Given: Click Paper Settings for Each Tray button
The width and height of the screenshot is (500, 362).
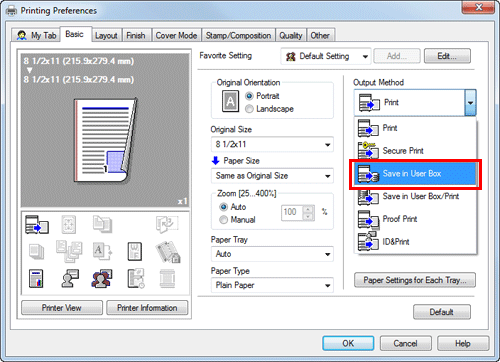Looking at the screenshot, I should click(415, 280).
